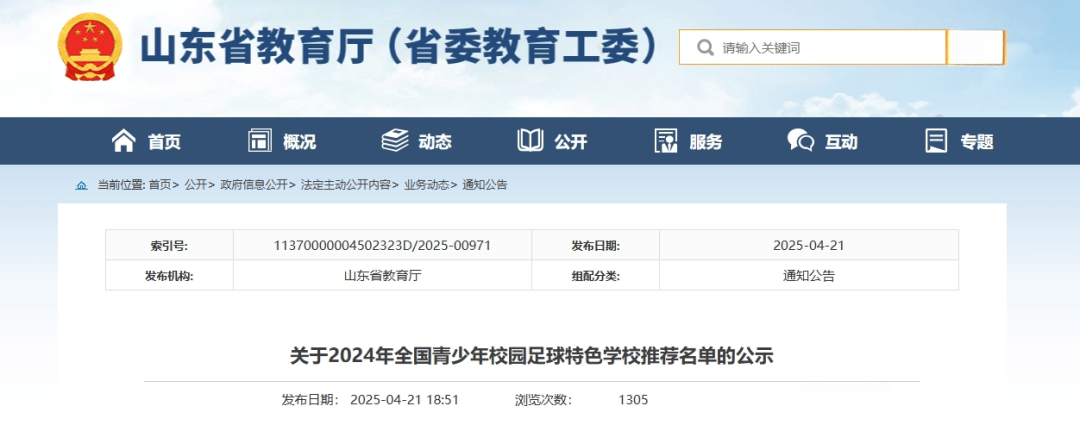Go to 公开 in breadcrumb
The width and height of the screenshot is (1080, 425).
pyautogui.click(x=195, y=185)
